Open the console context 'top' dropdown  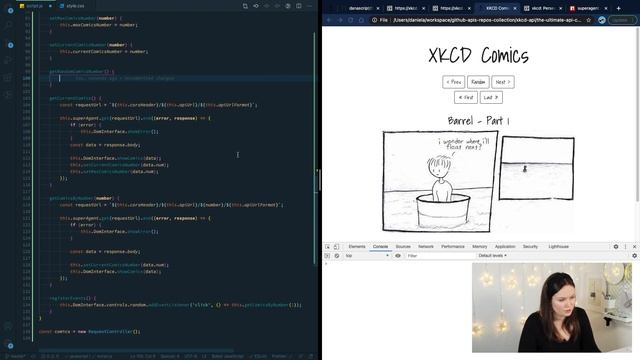pos(367,256)
